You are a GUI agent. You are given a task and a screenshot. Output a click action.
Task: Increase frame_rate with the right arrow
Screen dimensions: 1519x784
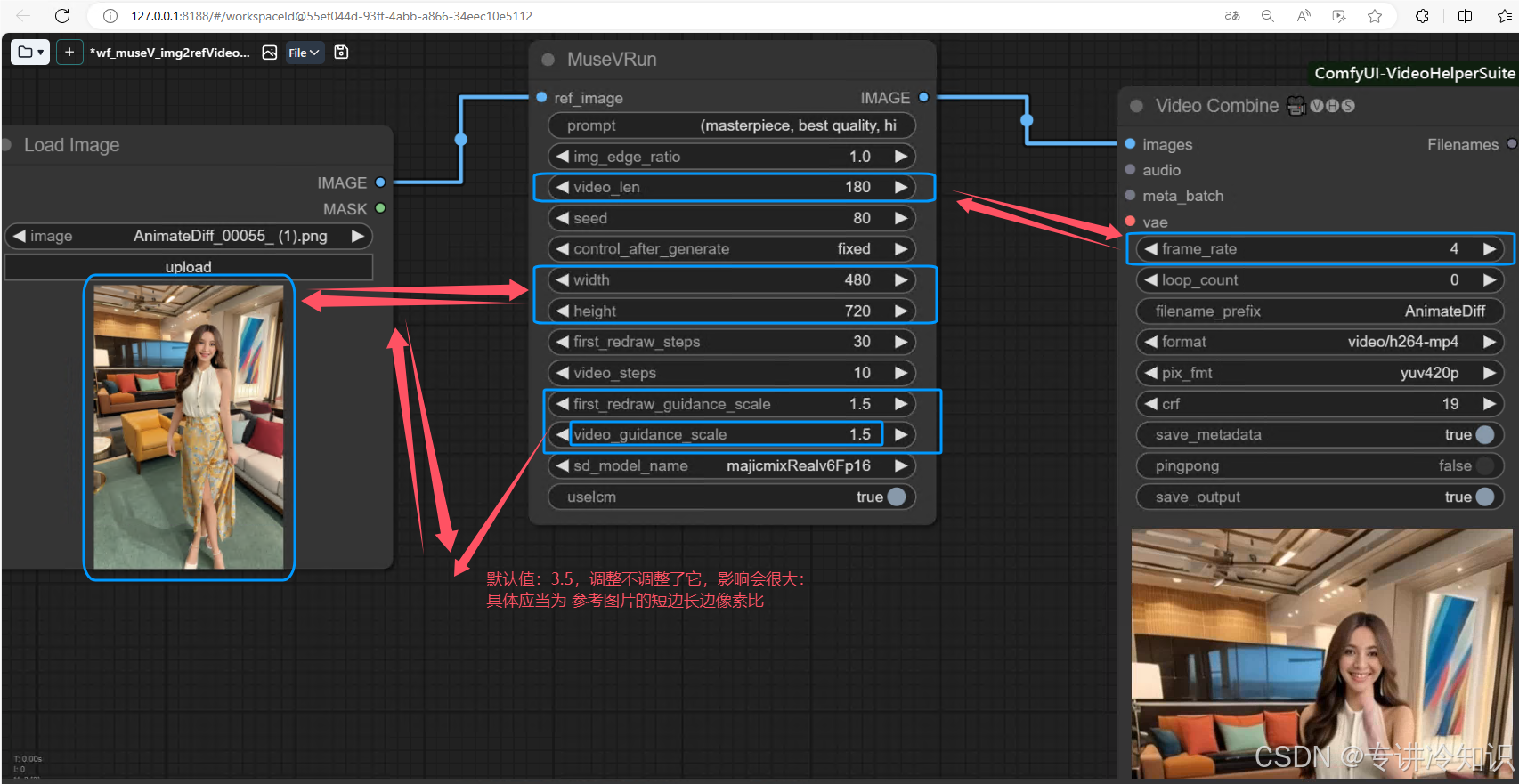pyautogui.click(x=1490, y=249)
